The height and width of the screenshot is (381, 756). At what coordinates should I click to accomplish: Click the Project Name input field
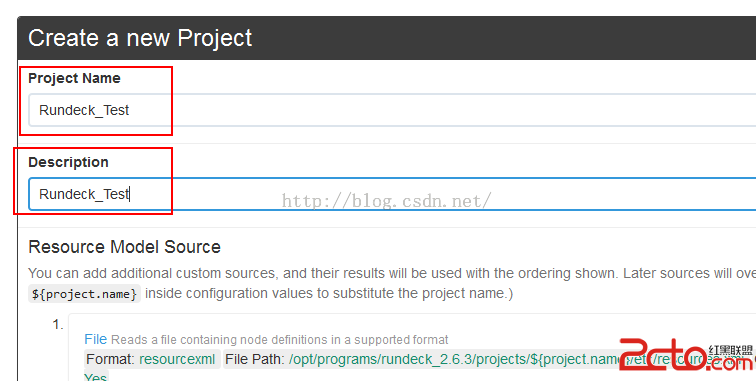click(x=392, y=110)
